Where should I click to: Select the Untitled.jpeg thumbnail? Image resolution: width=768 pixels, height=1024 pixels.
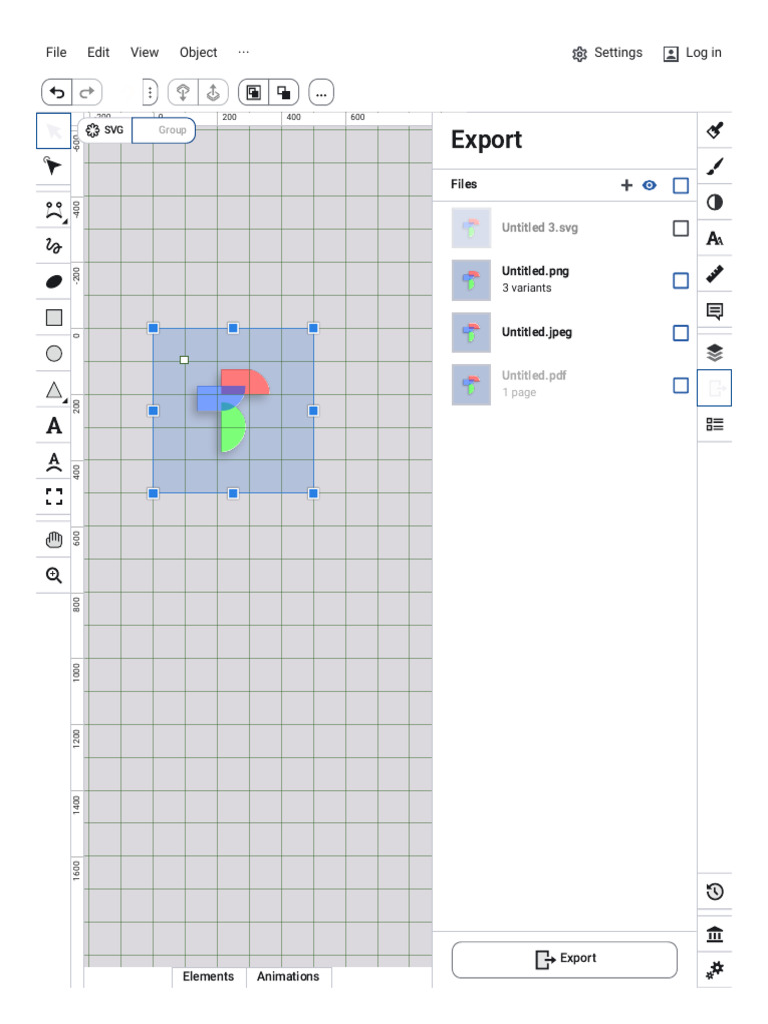coord(471,332)
